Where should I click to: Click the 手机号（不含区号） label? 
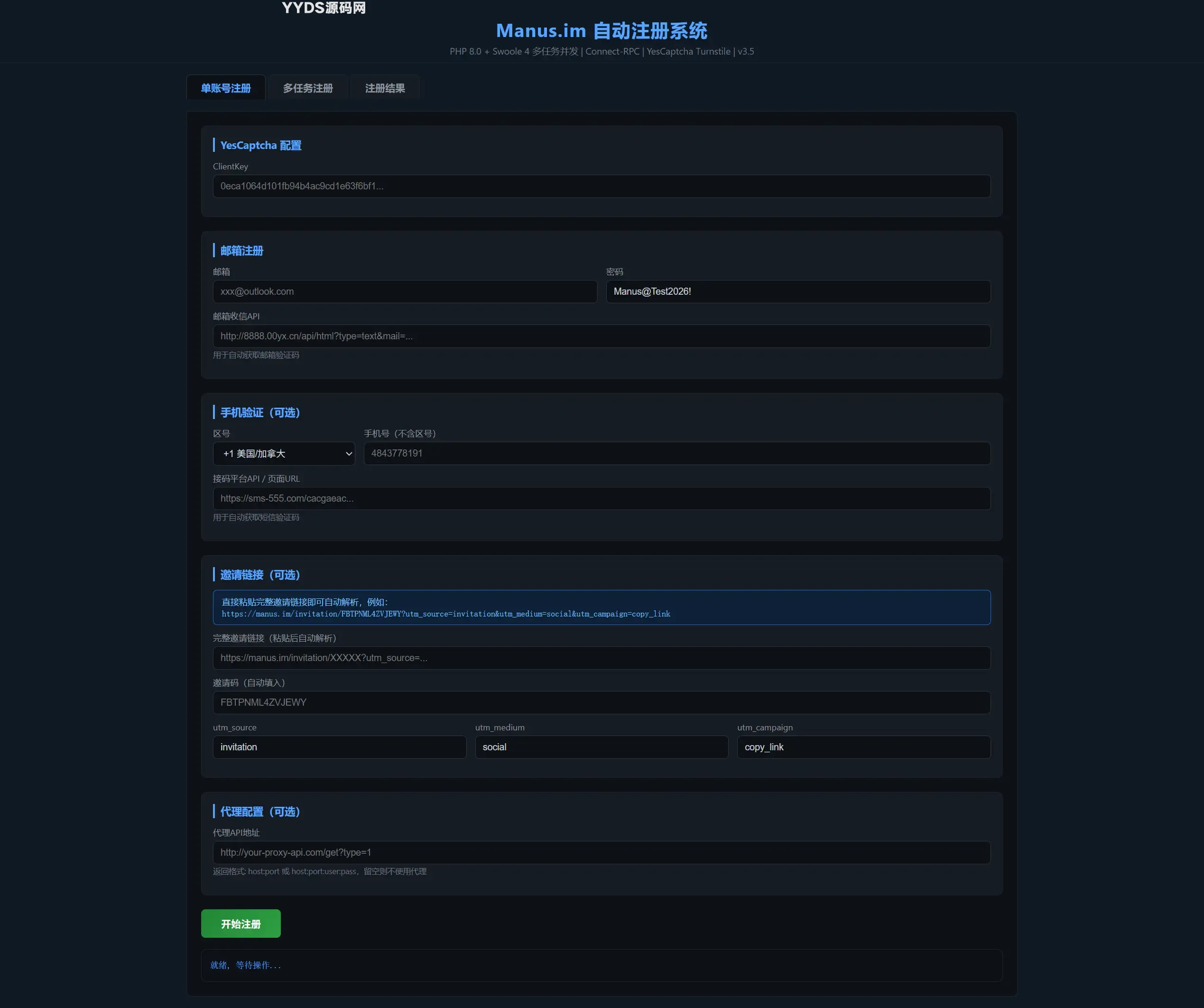[400, 434]
